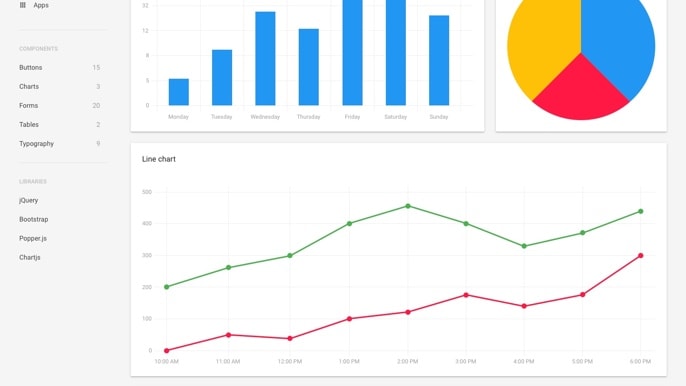Screen dimensions: 686x386
Task: Open the Tables components page
Action: [29, 125]
